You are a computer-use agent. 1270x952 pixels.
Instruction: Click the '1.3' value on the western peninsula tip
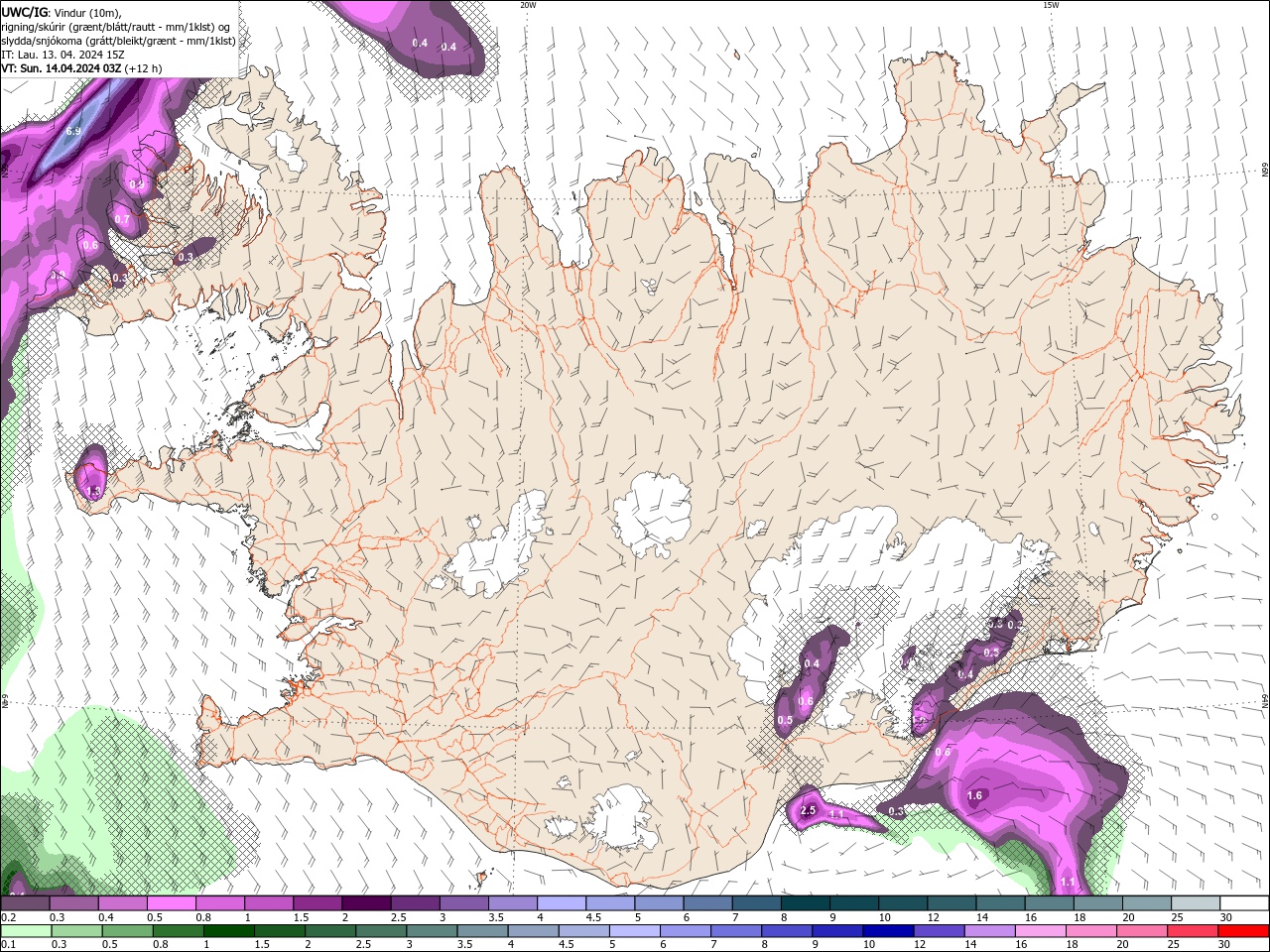(94, 490)
